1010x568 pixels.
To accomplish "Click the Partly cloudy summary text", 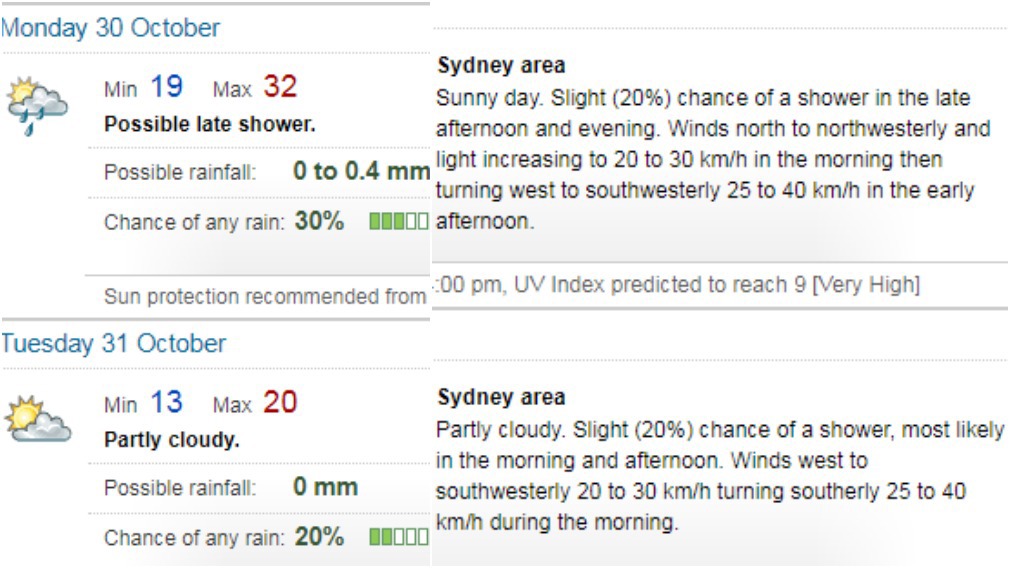I will (x=172, y=440).
